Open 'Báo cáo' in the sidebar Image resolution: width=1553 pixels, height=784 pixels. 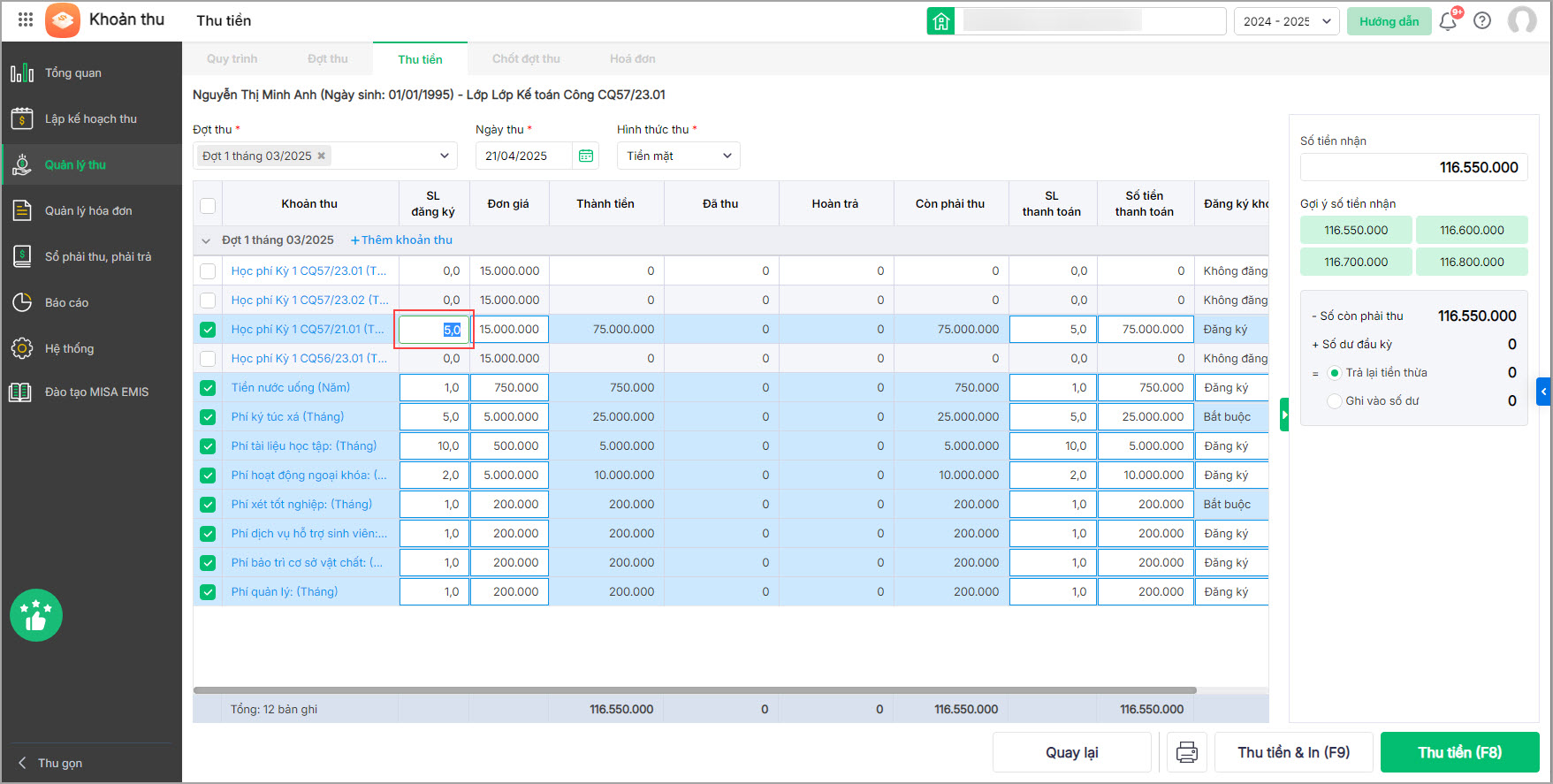click(x=66, y=302)
